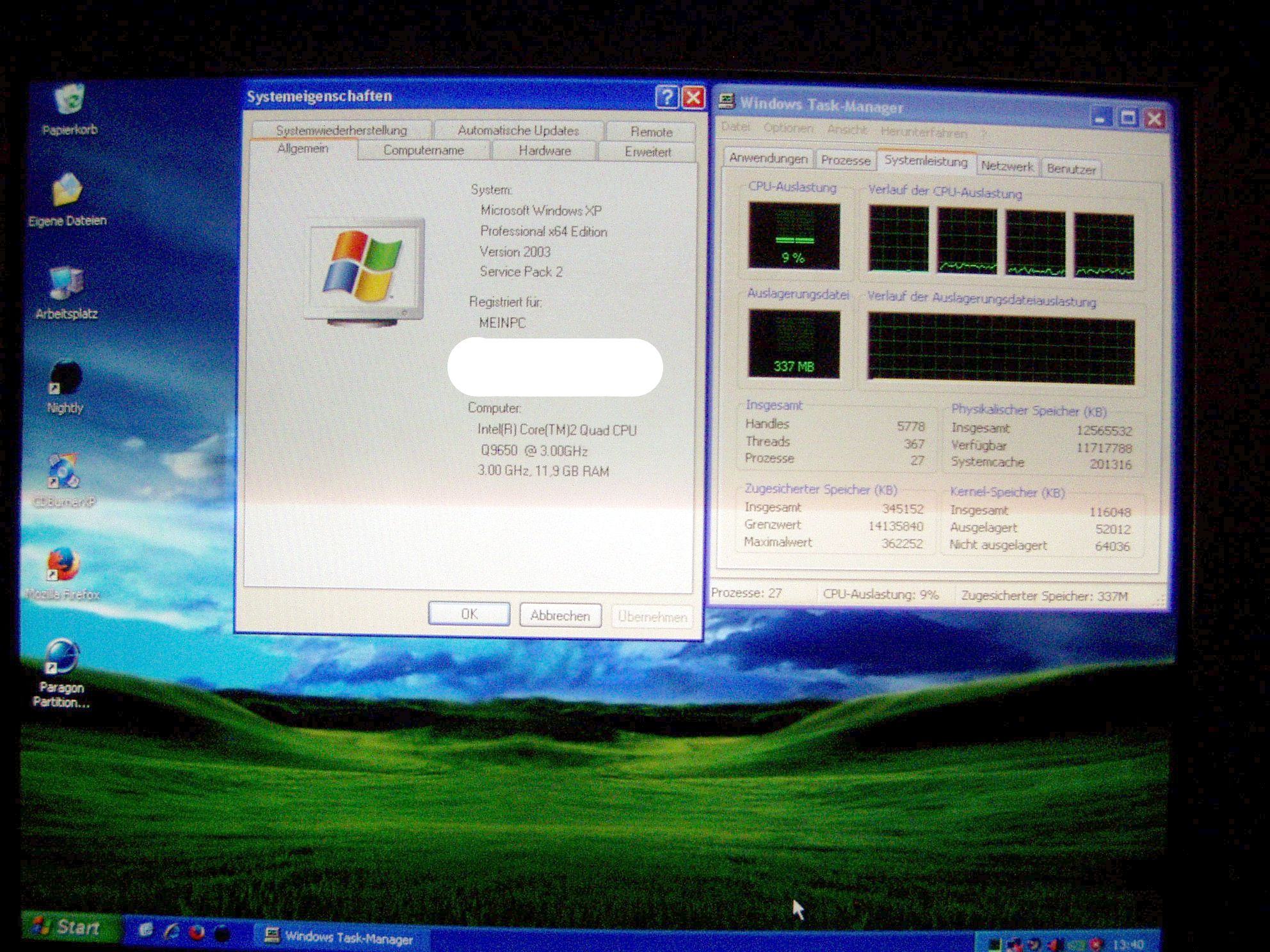Open the Automatische Updates tab
This screenshot has width=1270, height=952.
pos(518,131)
